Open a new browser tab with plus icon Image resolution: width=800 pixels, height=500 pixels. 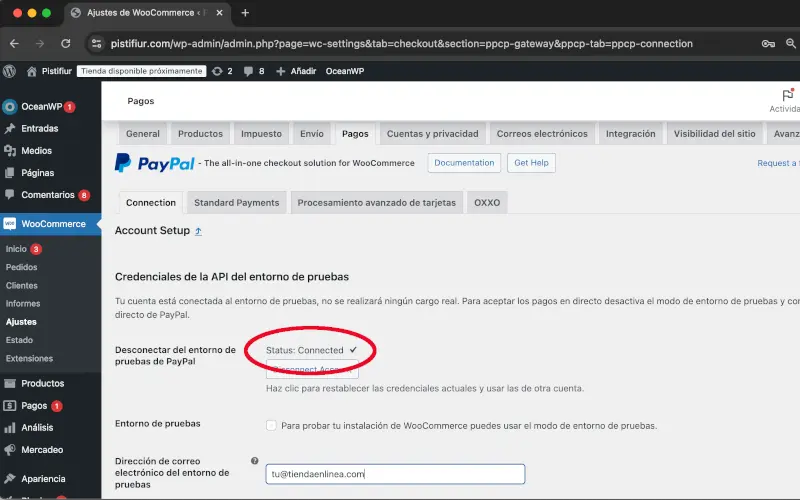pos(245,13)
